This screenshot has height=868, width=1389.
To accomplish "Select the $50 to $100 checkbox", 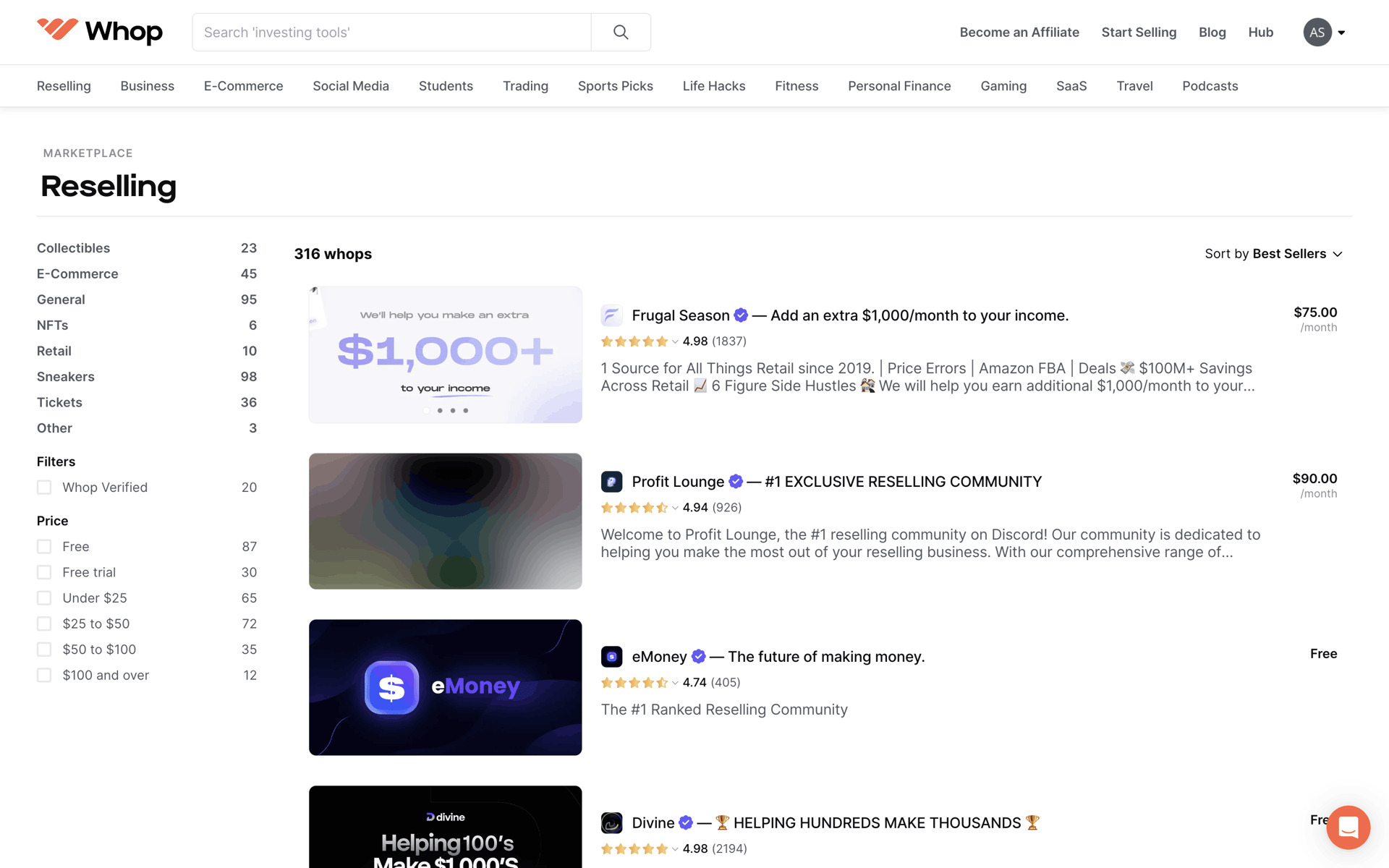I will (x=44, y=650).
